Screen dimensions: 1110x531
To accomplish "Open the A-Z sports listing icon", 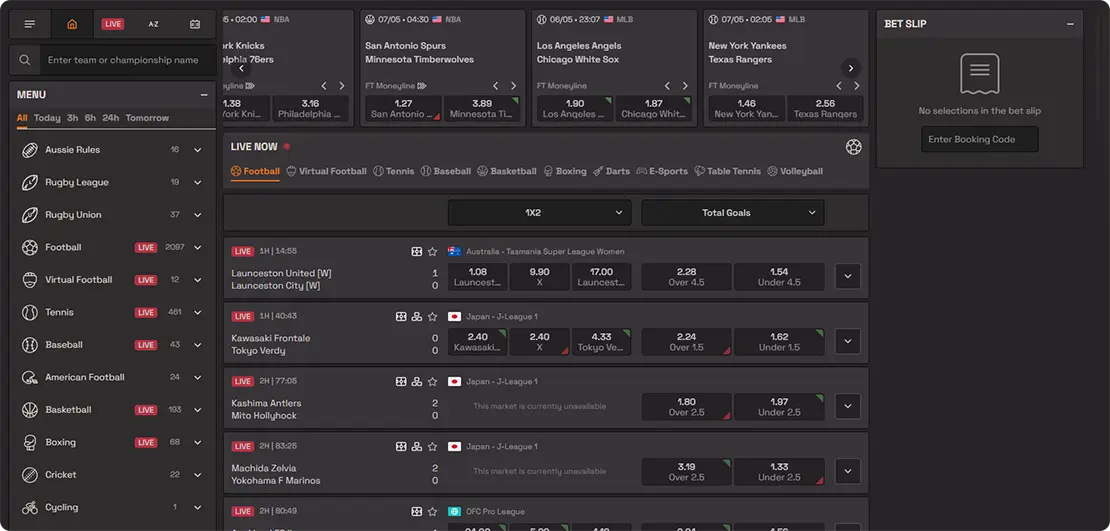I will pos(154,24).
